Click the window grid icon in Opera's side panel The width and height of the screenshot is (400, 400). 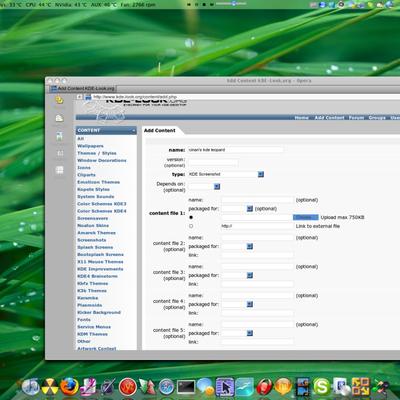click(59, 170)
